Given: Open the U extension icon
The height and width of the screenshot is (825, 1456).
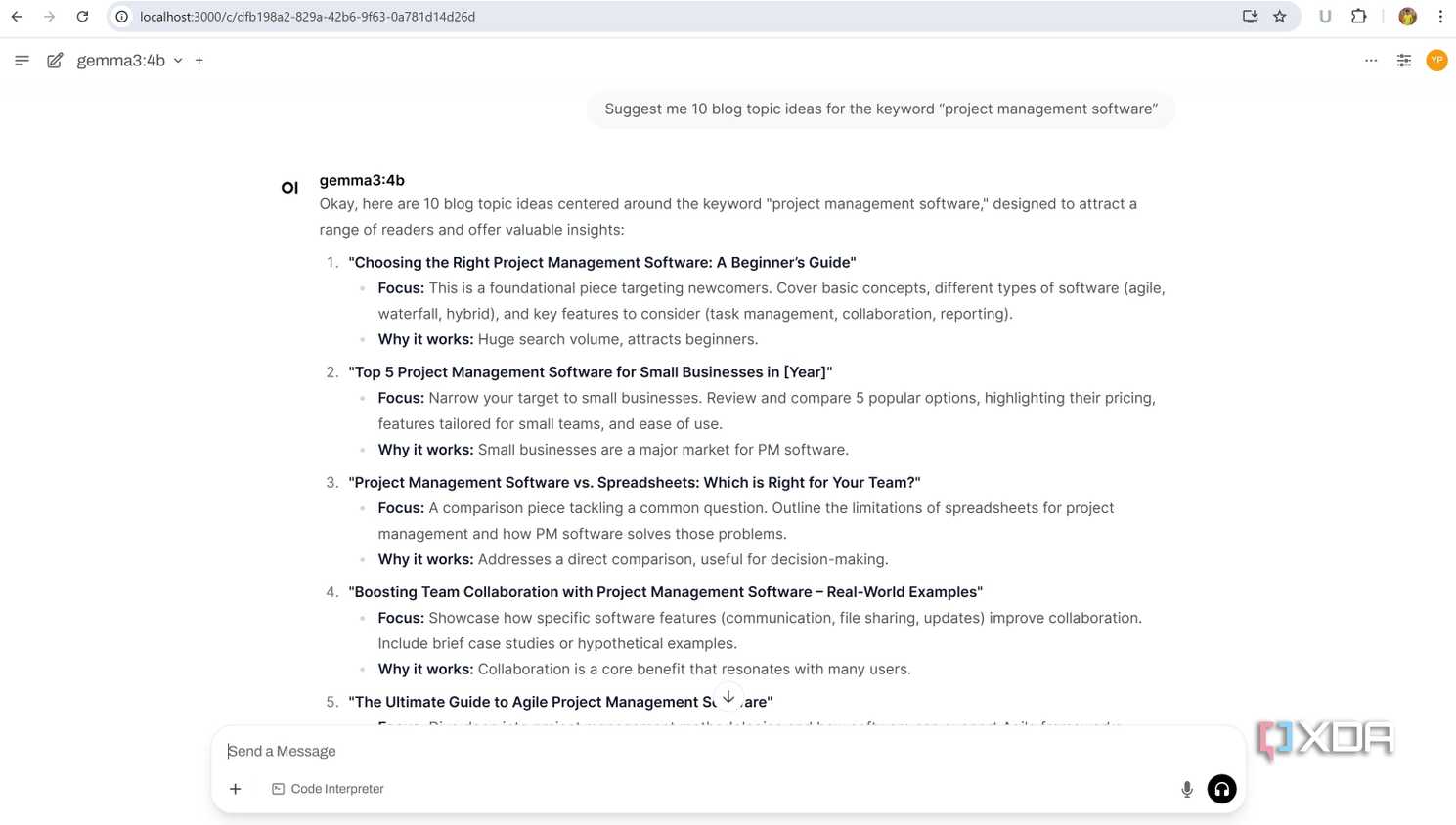Looking at the screenshot, I should click(1325, 17).
